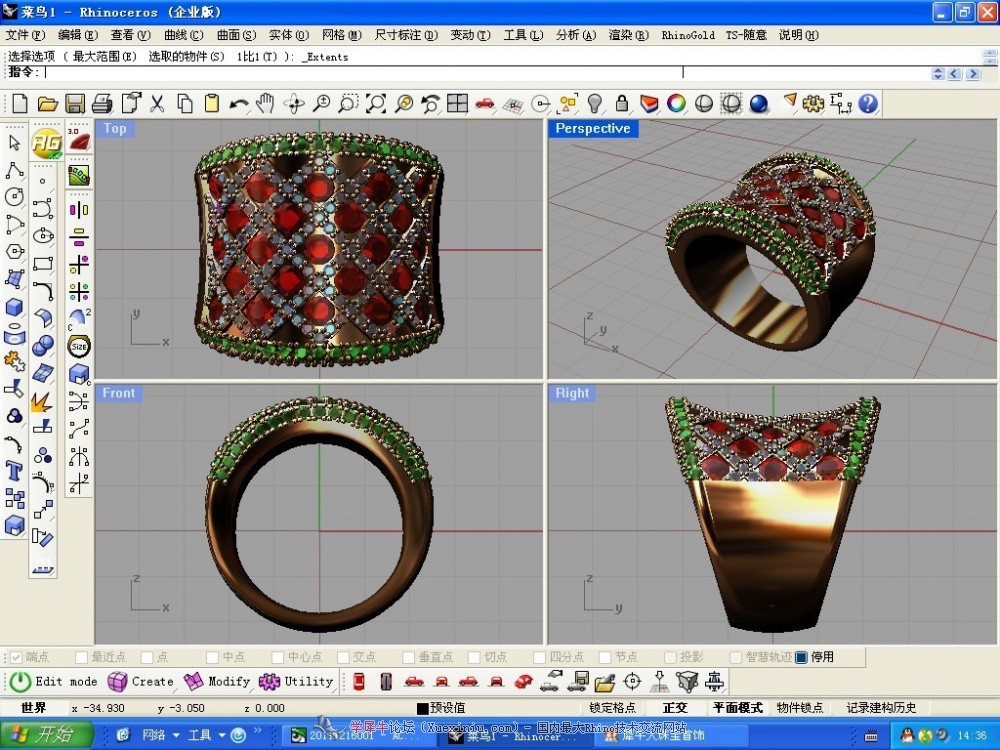Click the padlock Lock objects icon
The height and width of the screenshot is (750, 1000).
coord(622,103)
